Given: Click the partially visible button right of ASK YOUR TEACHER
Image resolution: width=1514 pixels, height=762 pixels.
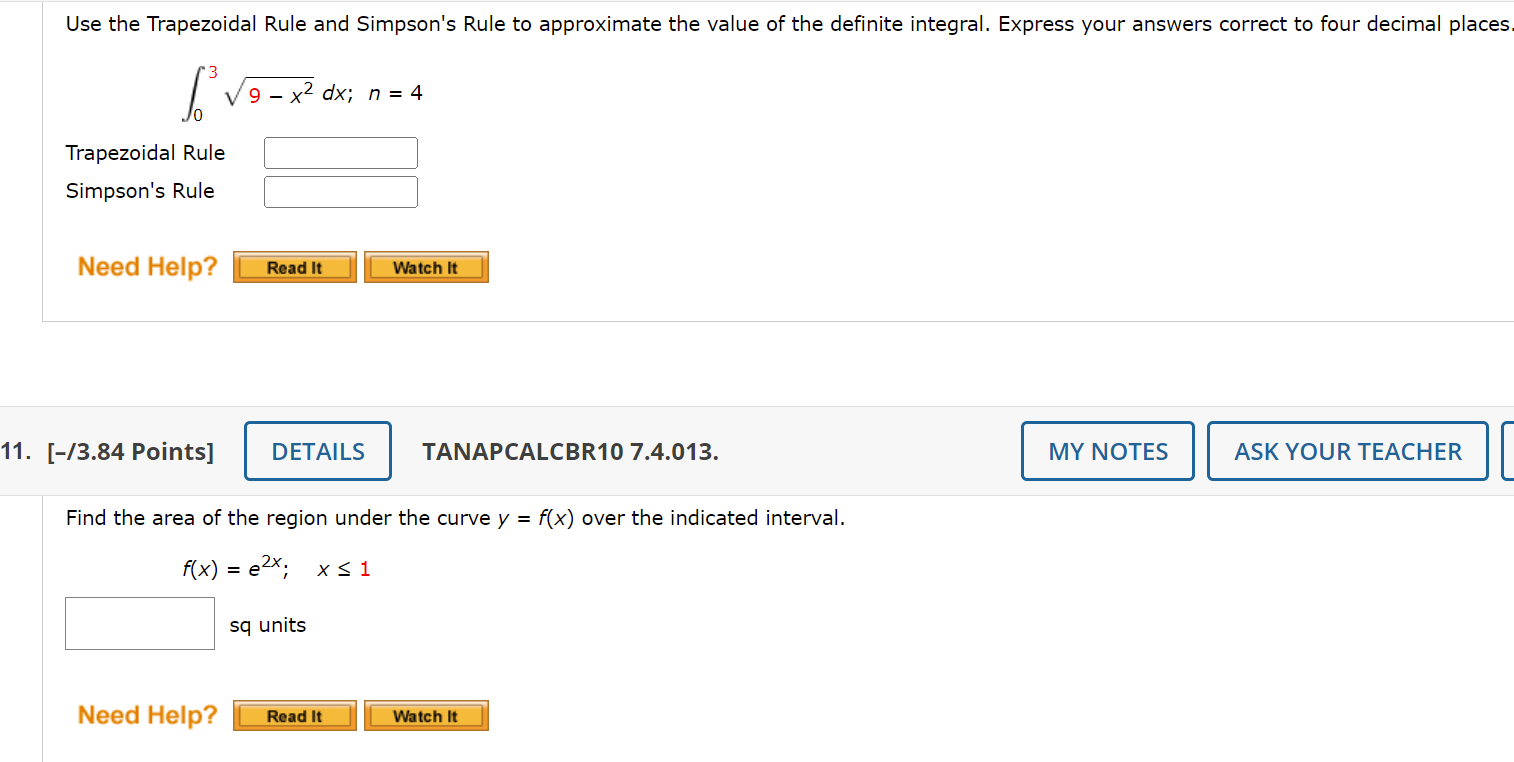Looking at the screenshot, I should 1509,451.
